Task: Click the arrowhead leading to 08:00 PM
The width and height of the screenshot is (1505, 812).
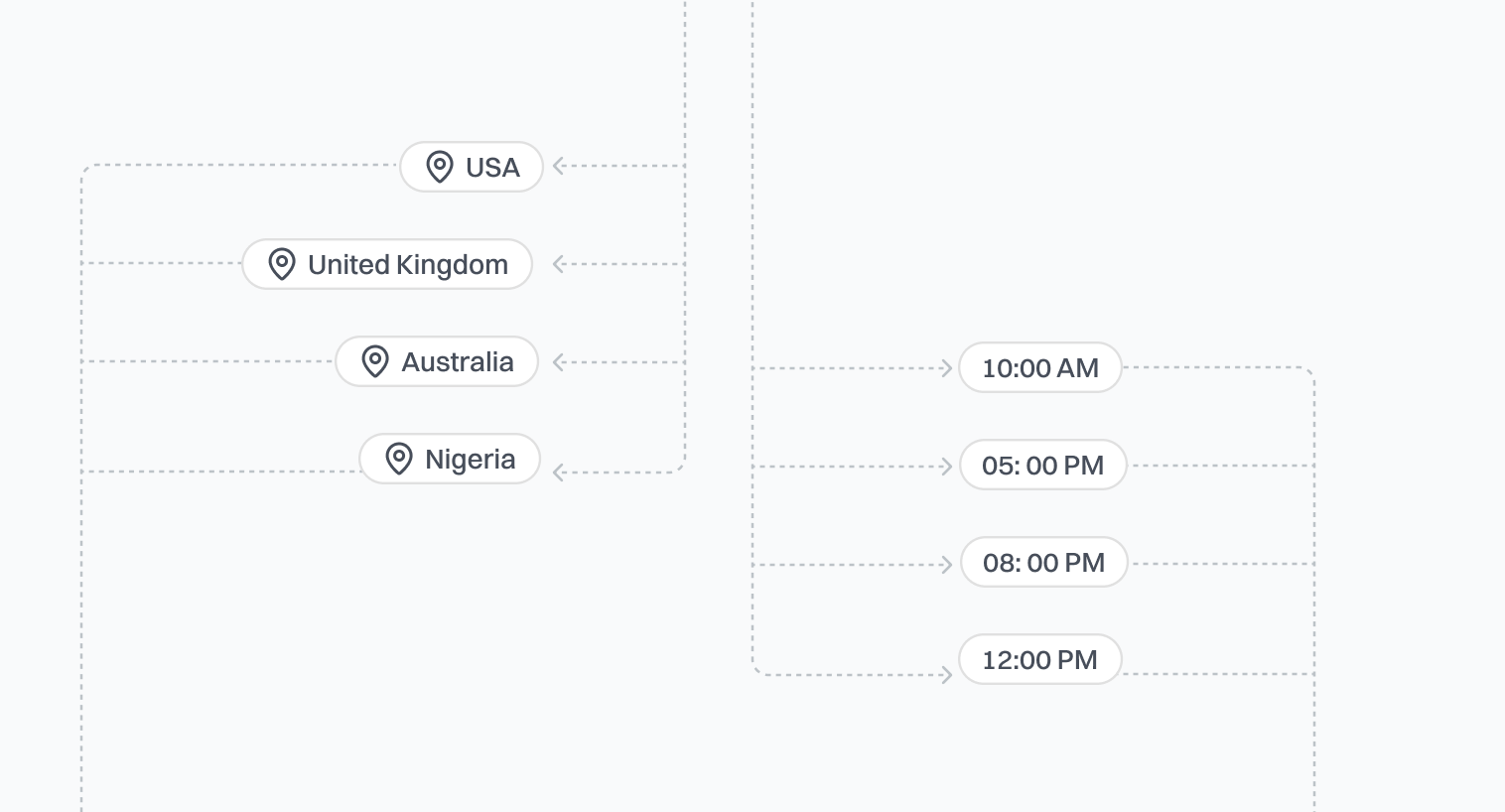Action: (946, 565)
